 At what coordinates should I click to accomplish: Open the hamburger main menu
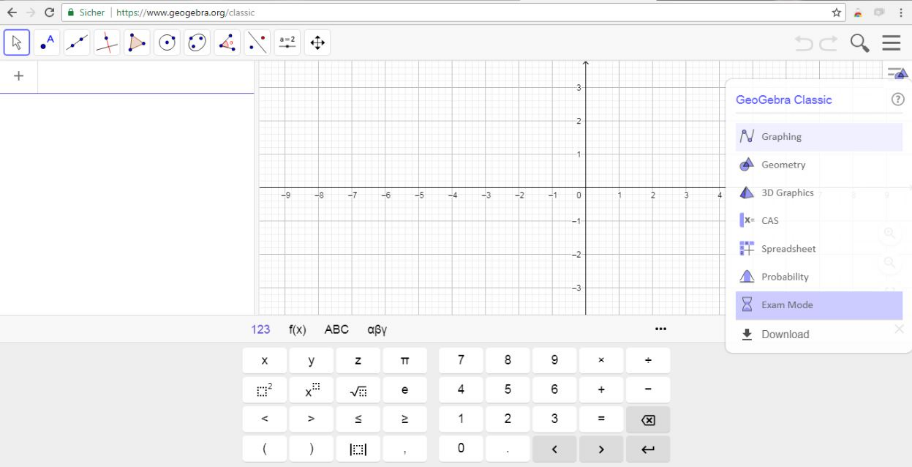pos(891,43)
